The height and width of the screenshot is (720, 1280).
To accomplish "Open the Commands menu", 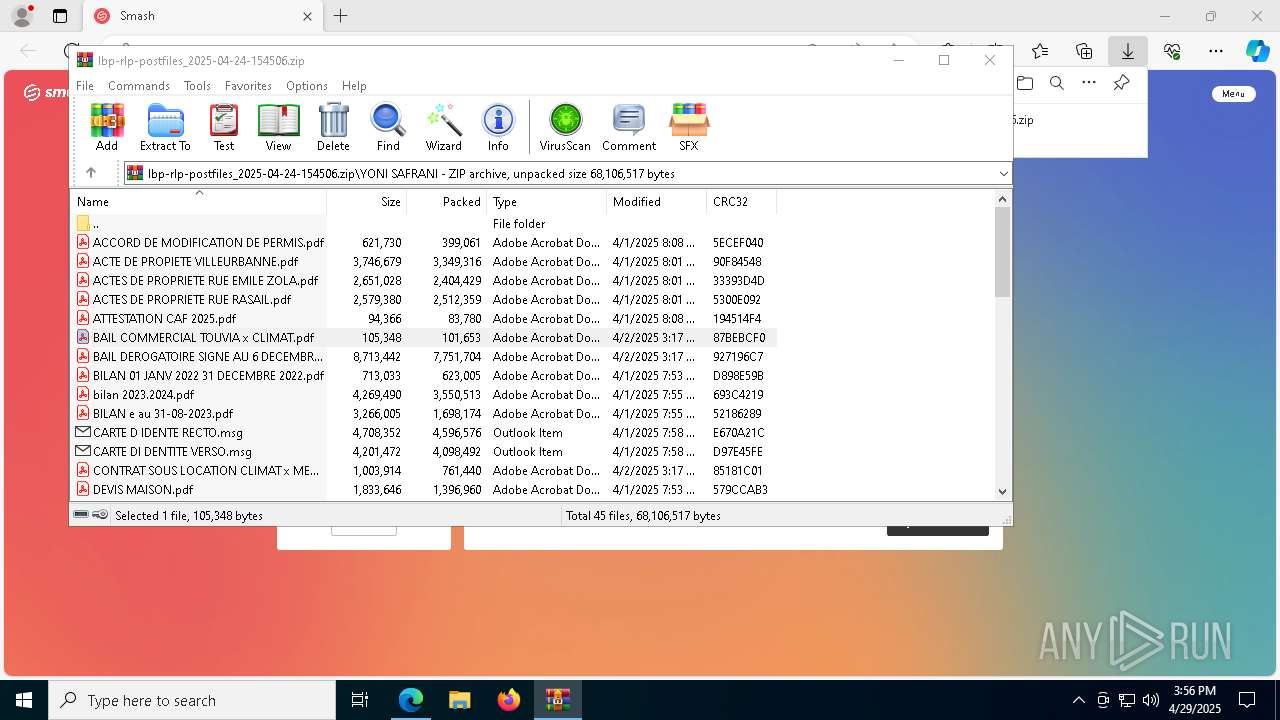I will tap(139, 86).
